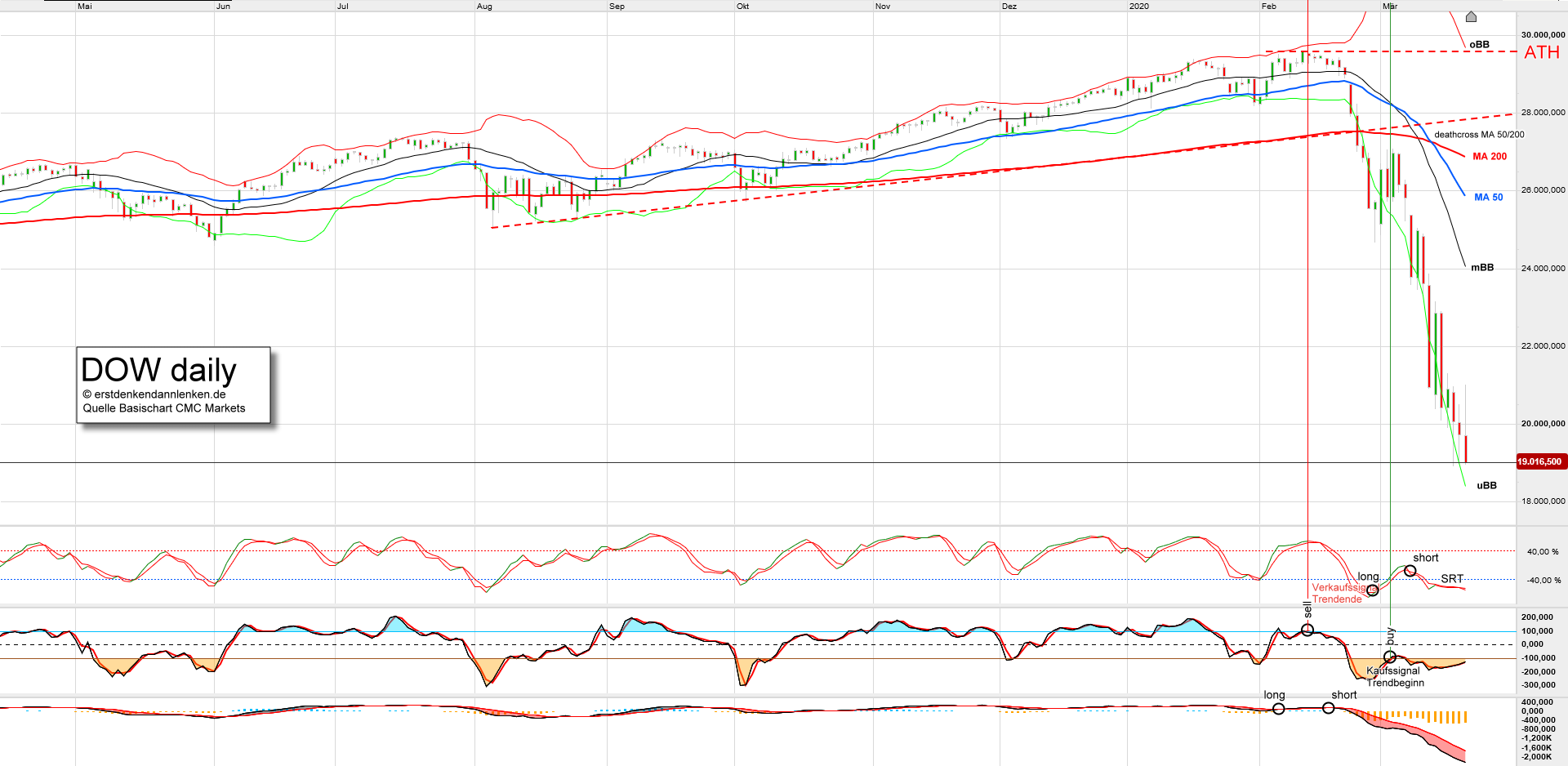Select the Aug label on time axis
Viewport: 1568px width, 766px height.
[484, 7]
